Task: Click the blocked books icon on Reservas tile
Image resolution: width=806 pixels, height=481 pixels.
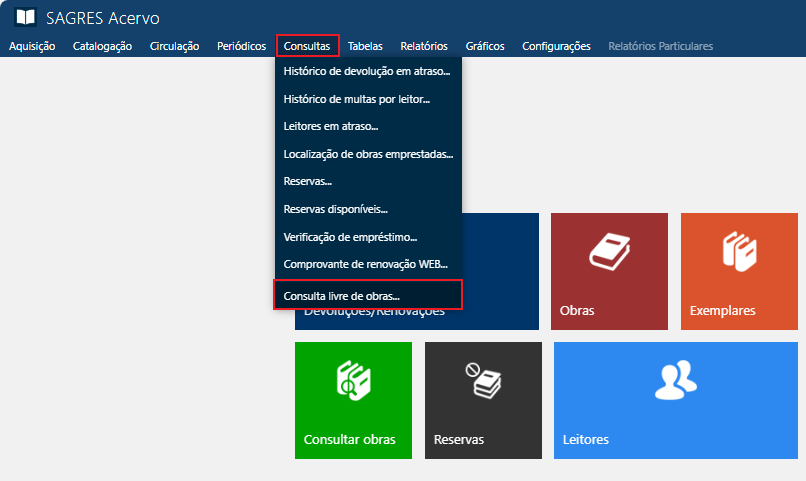Action: 483,380
